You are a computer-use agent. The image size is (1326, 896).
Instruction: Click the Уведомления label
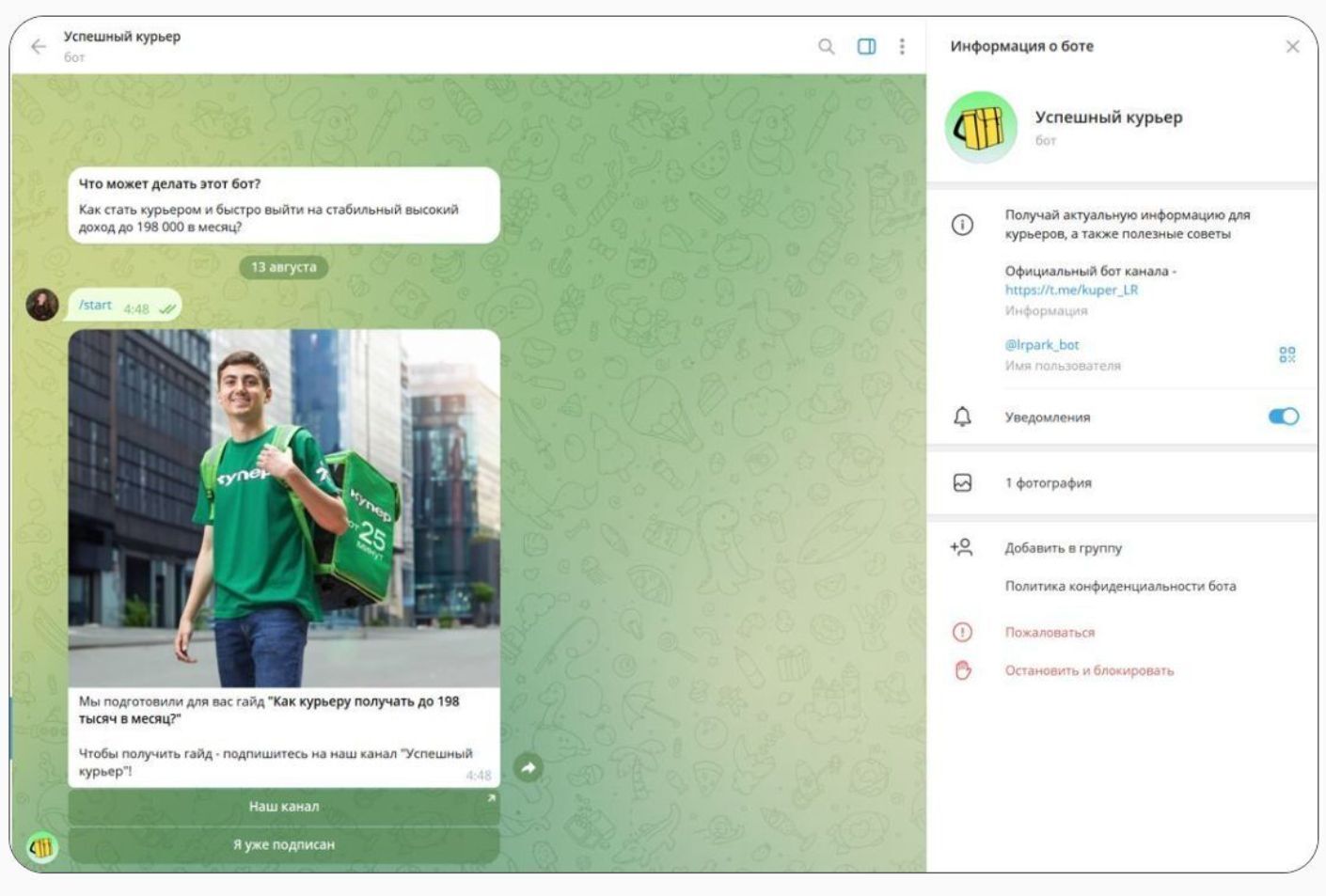[x=1048, y=417]
